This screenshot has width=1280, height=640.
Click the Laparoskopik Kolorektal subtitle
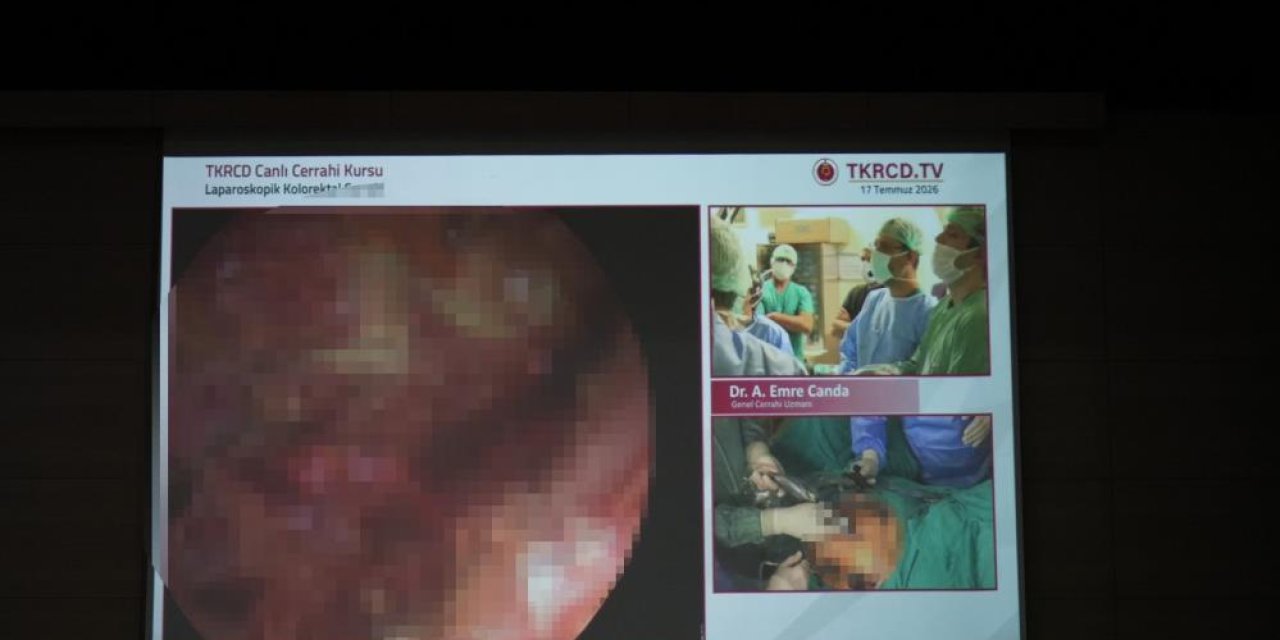point(294,189)
